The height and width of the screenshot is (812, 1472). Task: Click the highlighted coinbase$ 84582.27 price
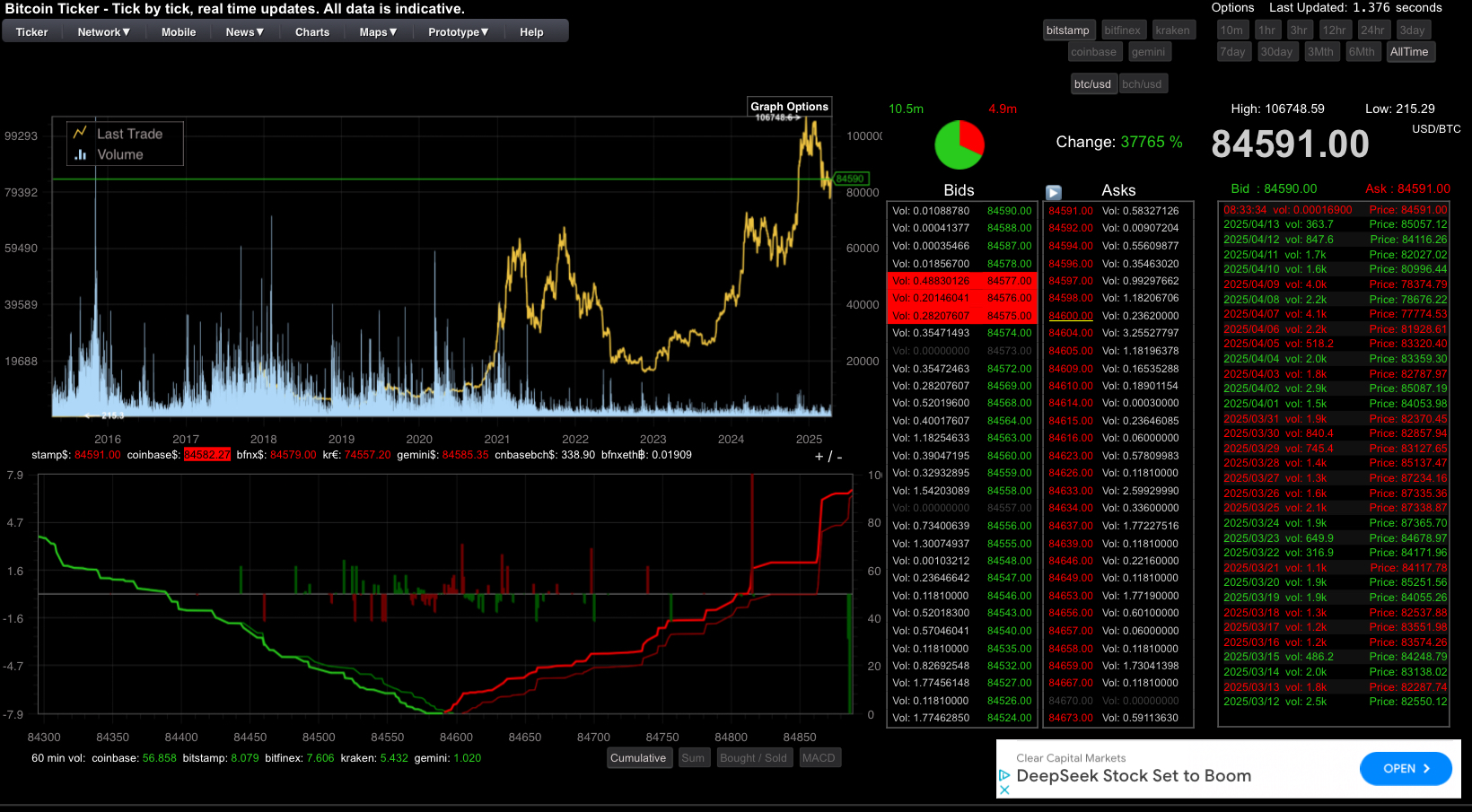(x=207, y=455)
